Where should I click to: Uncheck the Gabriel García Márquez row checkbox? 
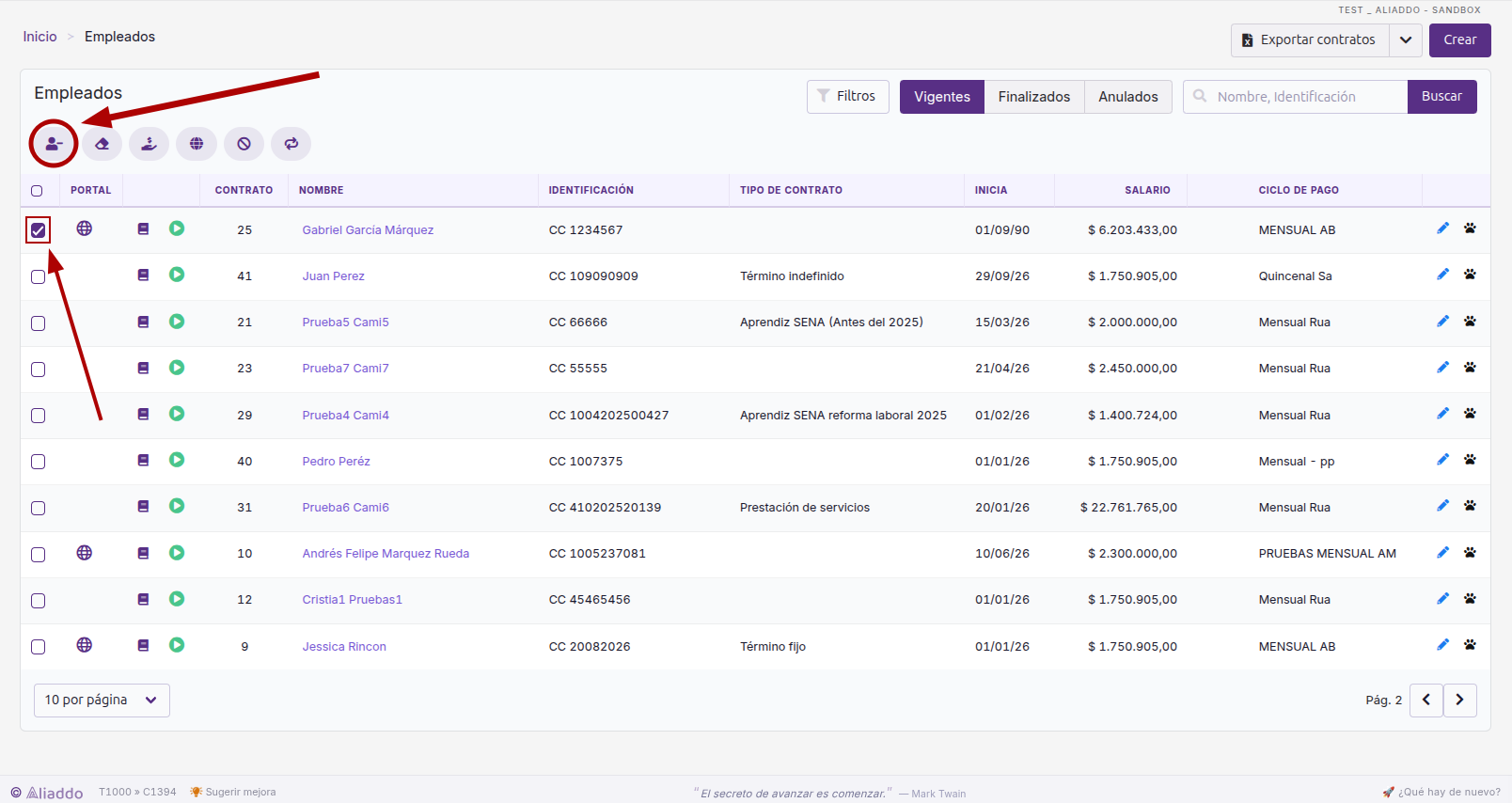[38, 230]
